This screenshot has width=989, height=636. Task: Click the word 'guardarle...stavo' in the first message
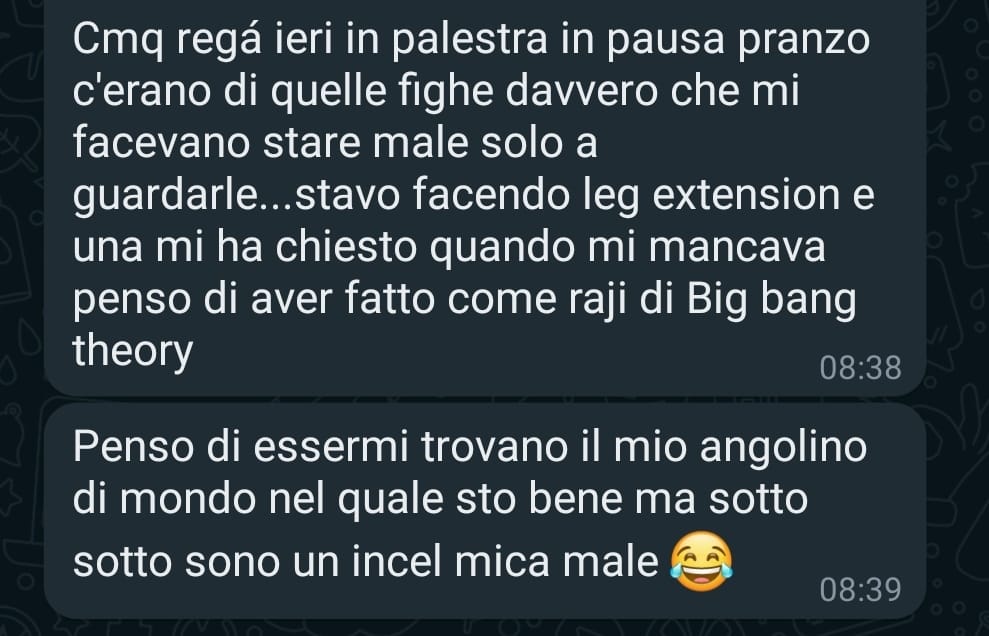click(x=237, y=196)
